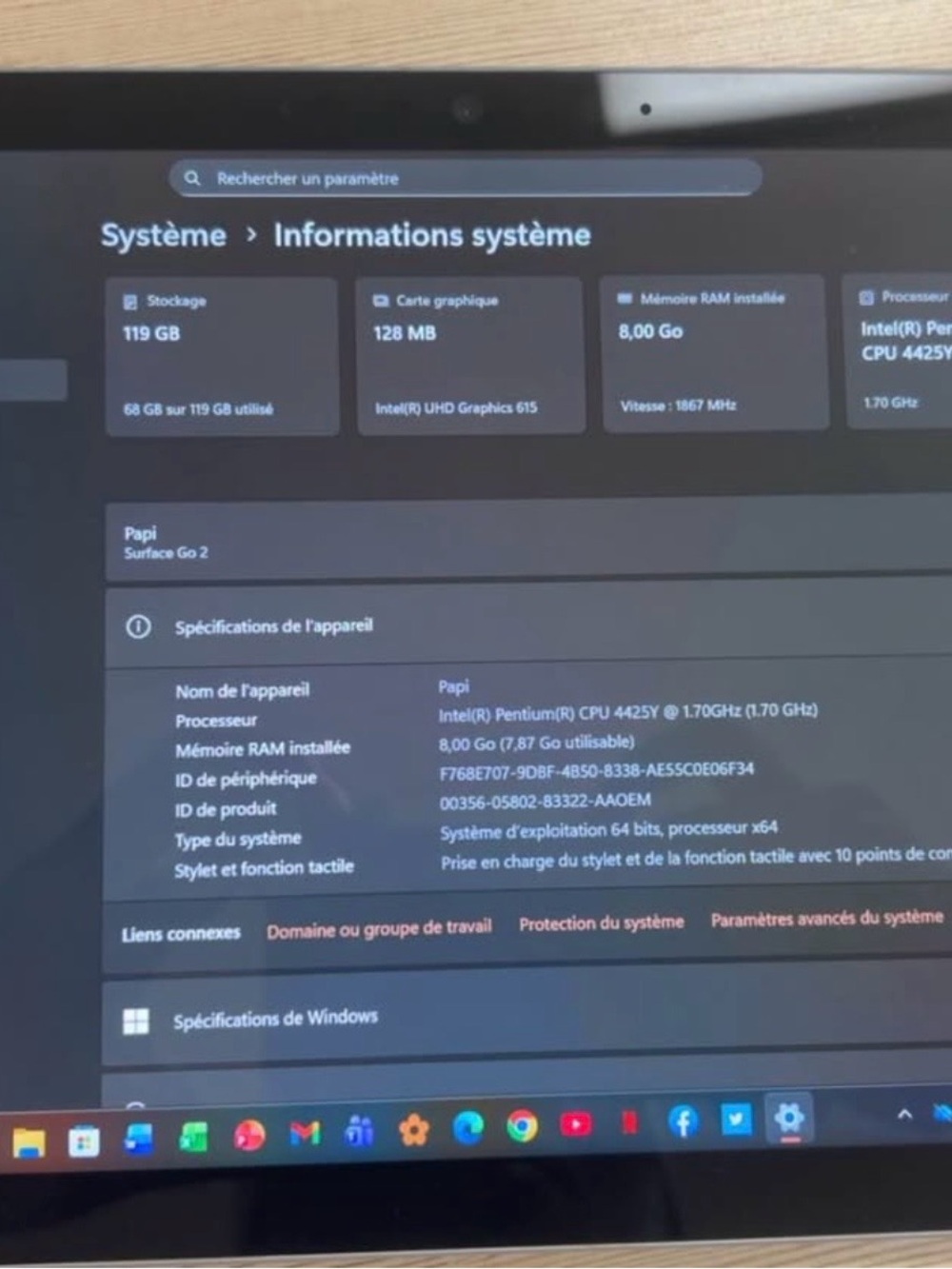Click 'Intel(R) UHD Graphics 615' text

pos(456,407)
